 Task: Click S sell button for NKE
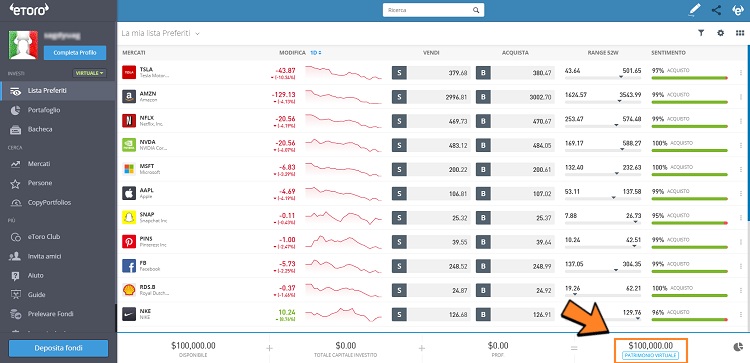(x=399, y=314)
